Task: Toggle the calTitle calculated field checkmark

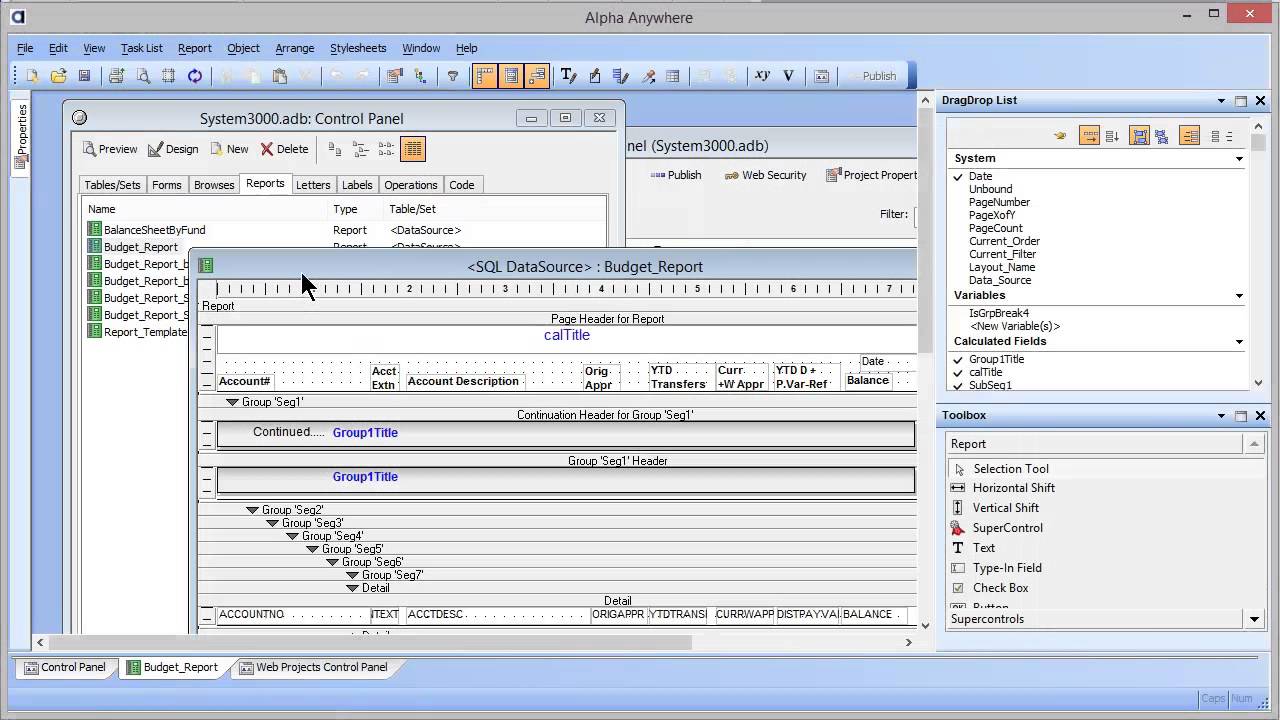Action: (958, 372)
